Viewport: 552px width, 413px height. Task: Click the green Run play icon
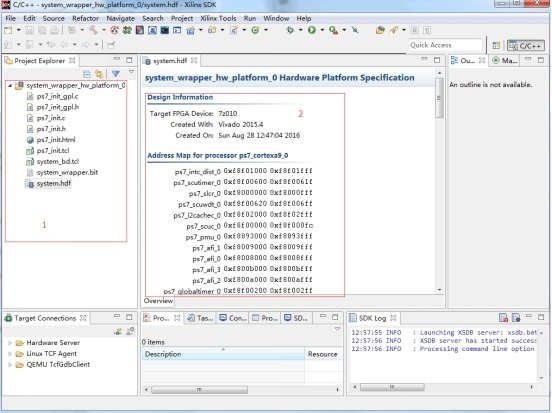click(x=312, y=30)
